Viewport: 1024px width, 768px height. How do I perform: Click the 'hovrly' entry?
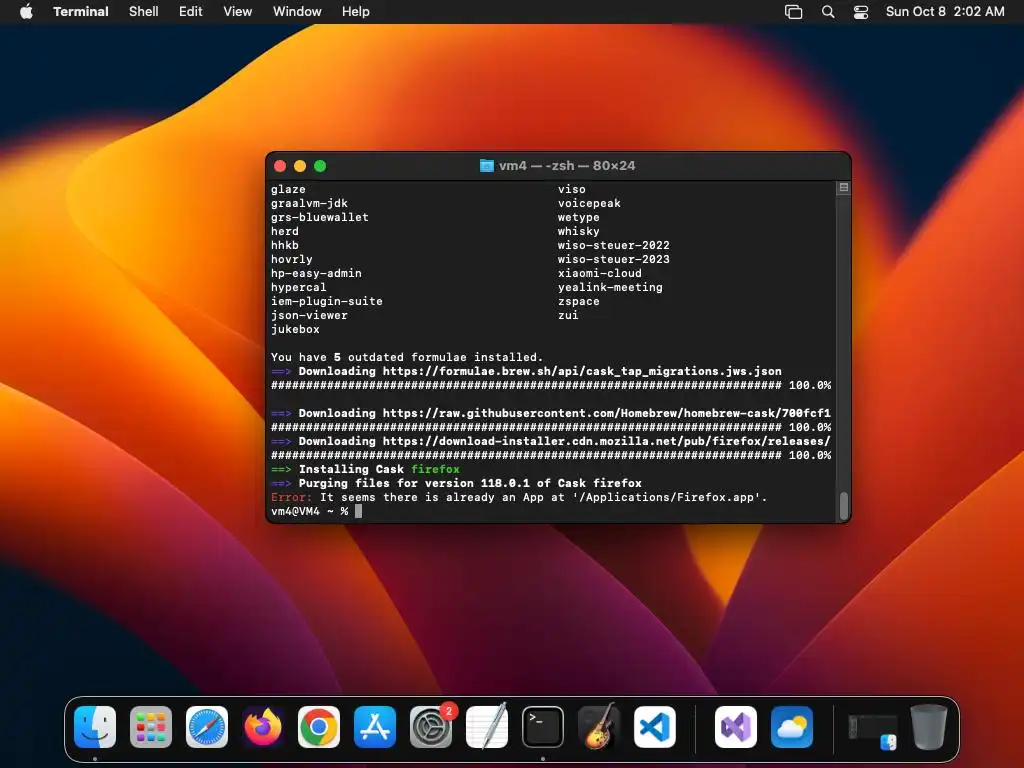[x=292, y=260]
